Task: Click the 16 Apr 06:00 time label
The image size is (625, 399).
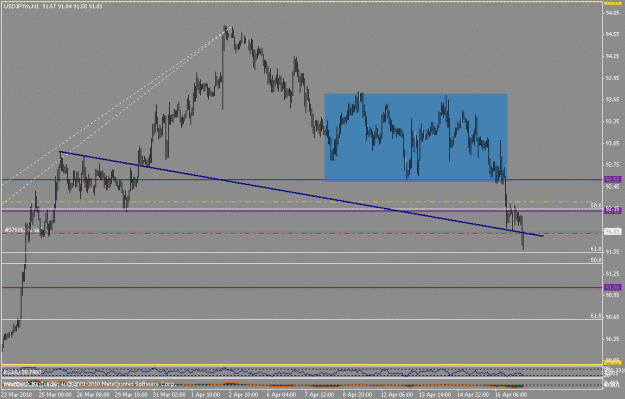Action: [x=511, y=395]
